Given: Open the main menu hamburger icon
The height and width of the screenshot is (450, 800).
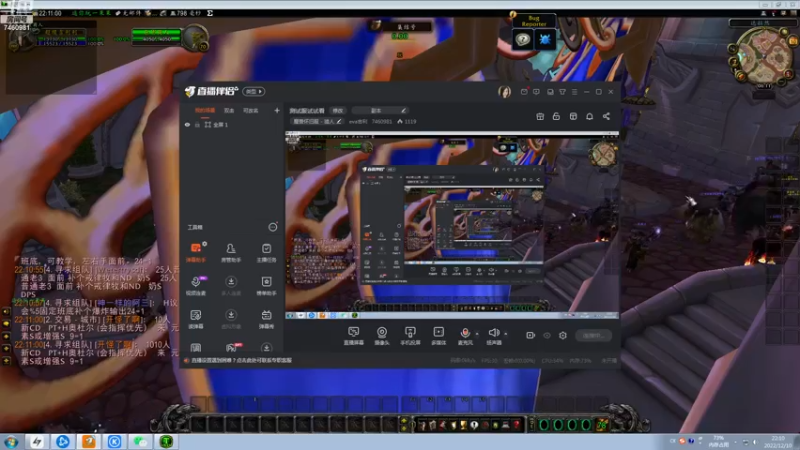Looking at the screenshot, I should click(574, 92).
